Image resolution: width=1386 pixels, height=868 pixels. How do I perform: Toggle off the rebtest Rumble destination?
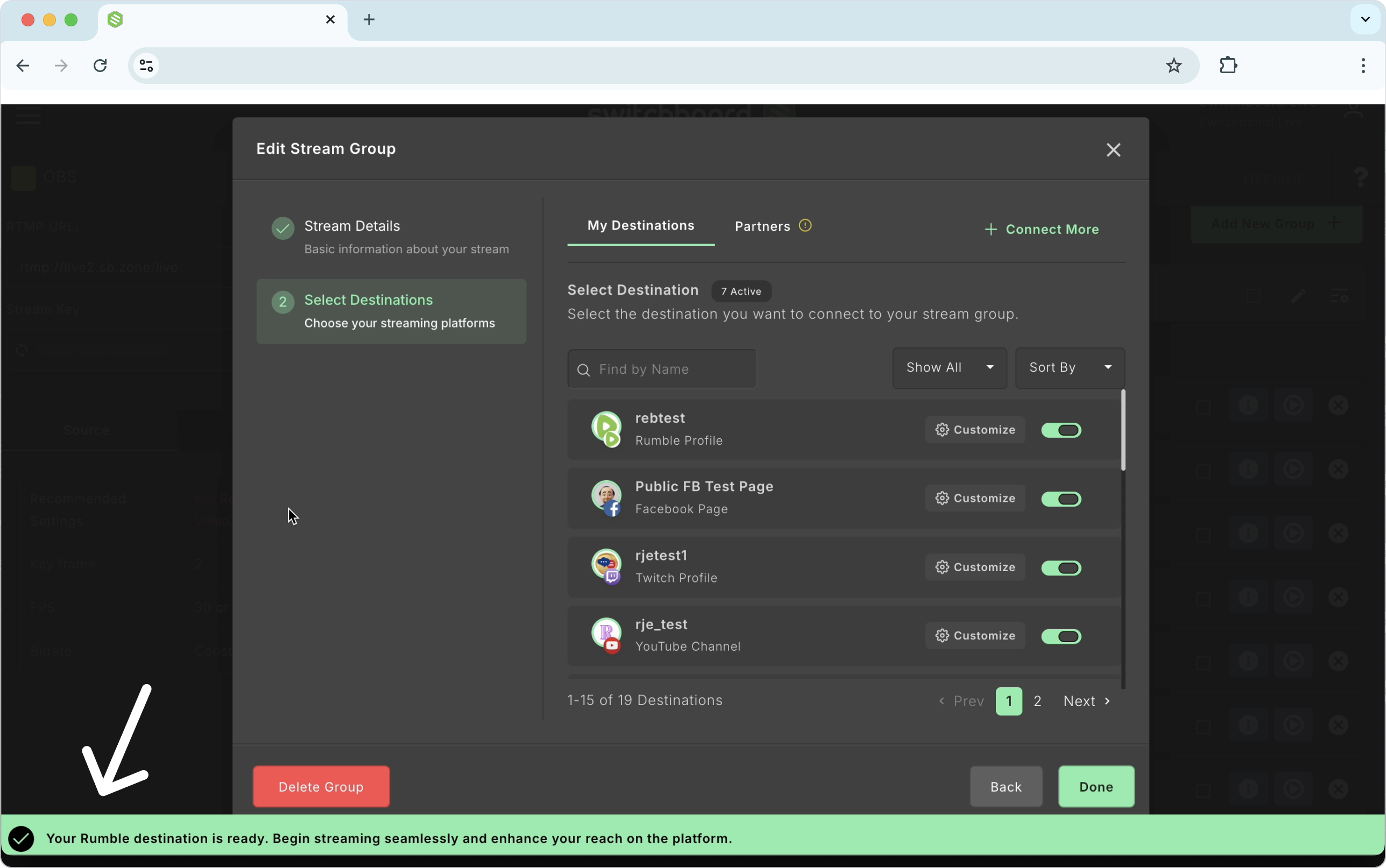(x=1061, y=430)
